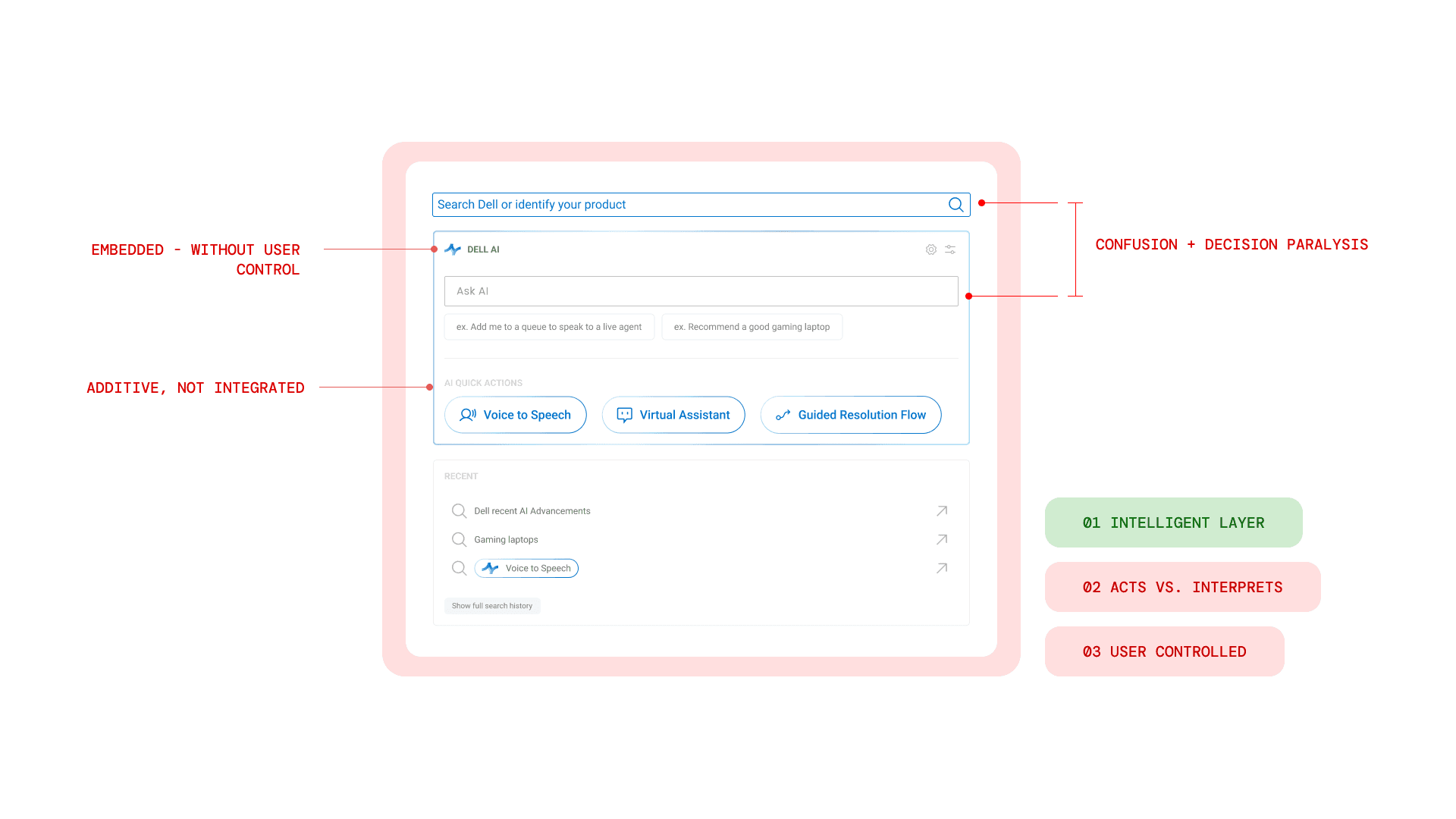Show full search history

coord(492,606)
